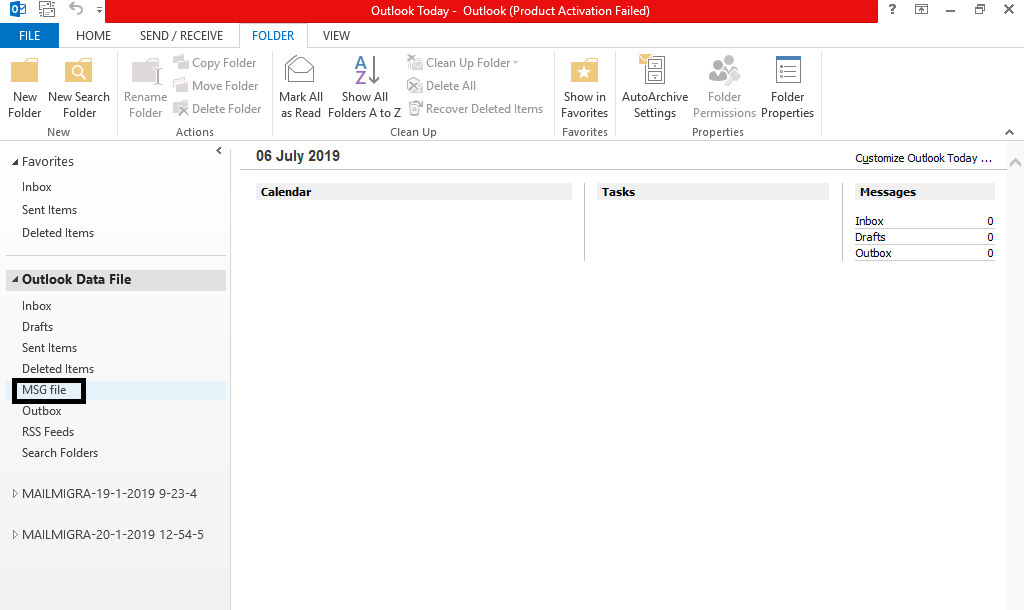Image resolution: width=1024 pixels, height=610 pixels.
Task: Open Clean Up Folder dropdown
Action: pos(462,63)
